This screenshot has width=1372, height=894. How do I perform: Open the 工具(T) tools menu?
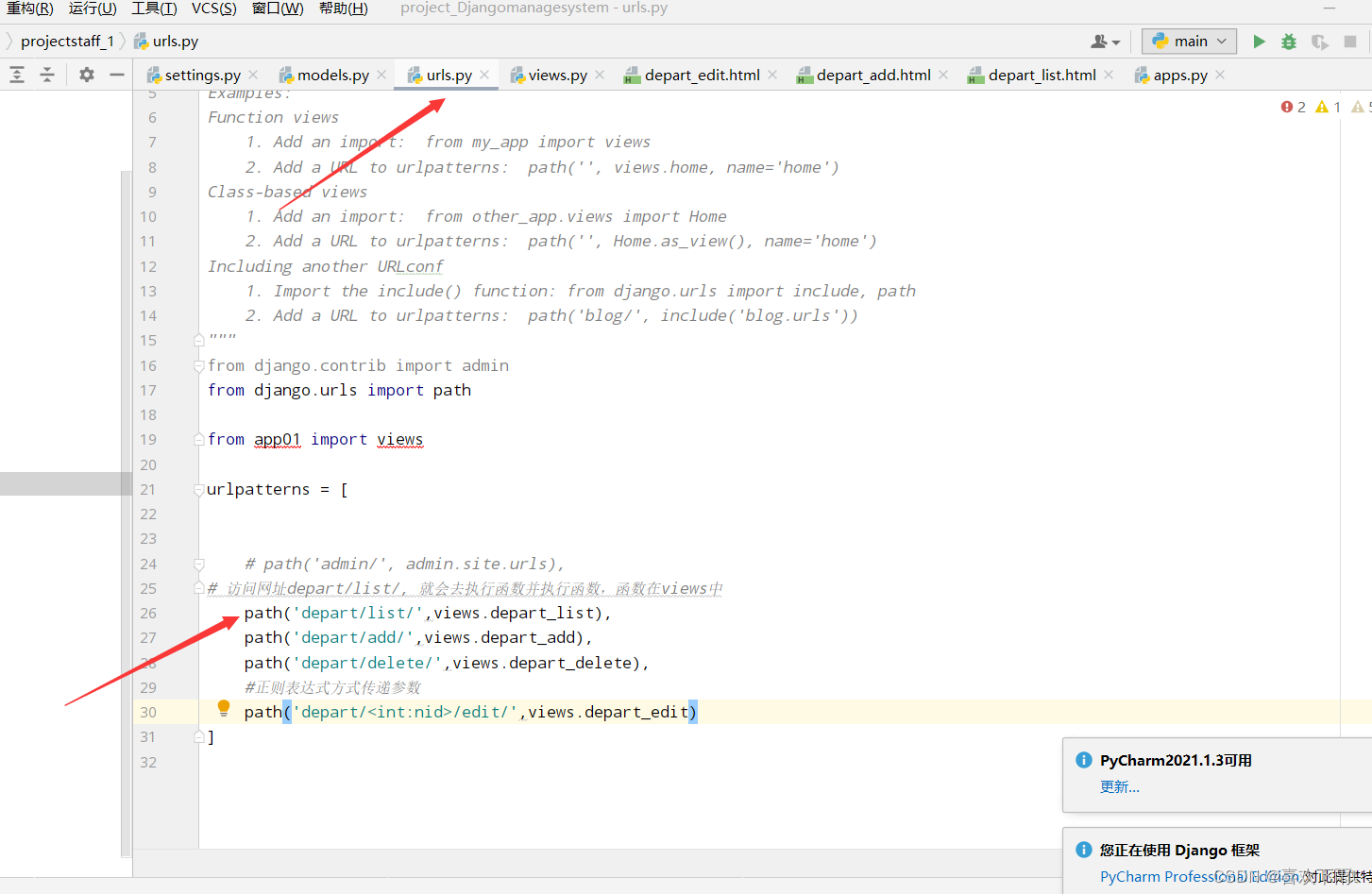pos(154,8)
